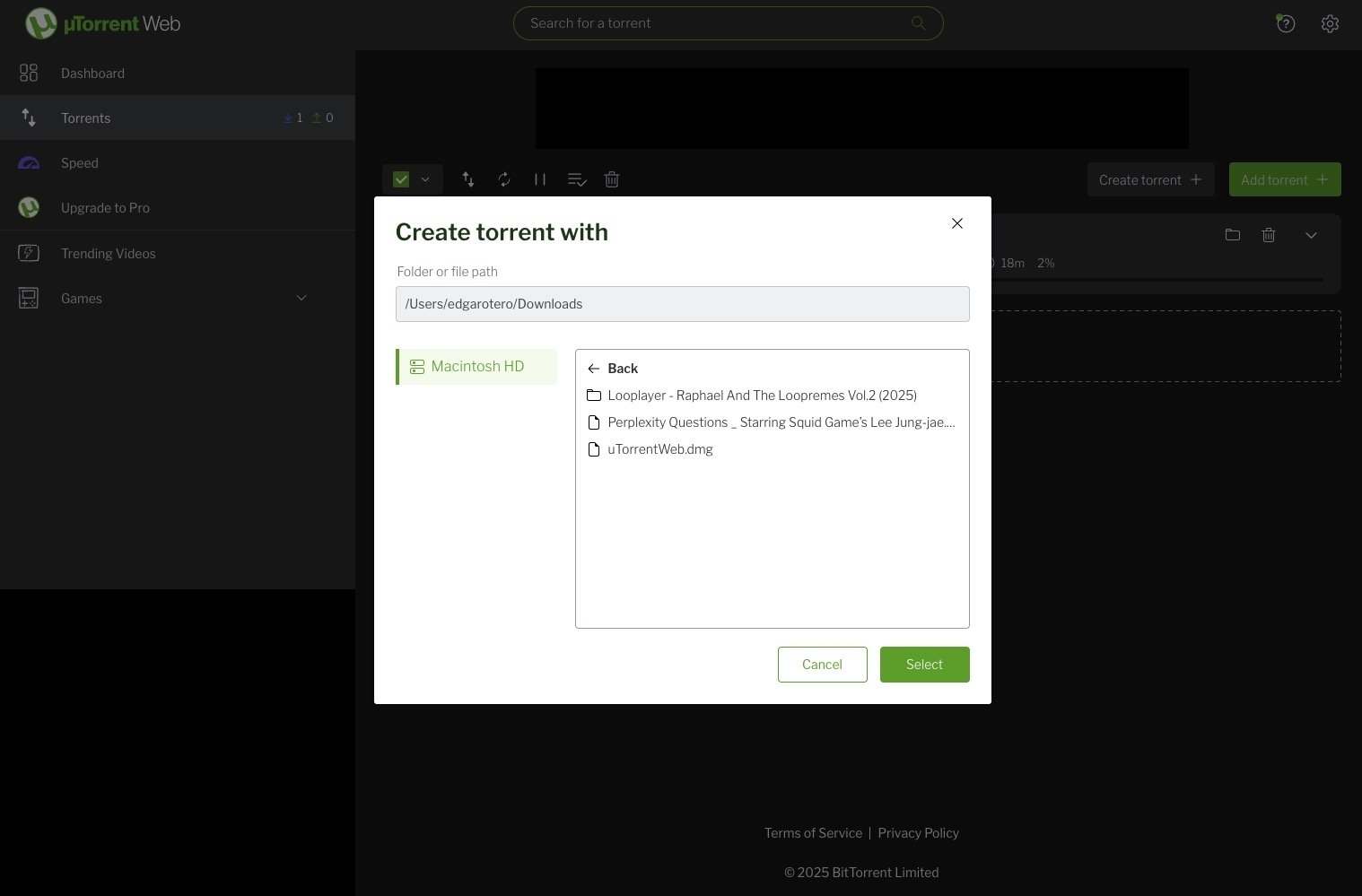Viewport: 1362px width, 896px height.
Task: Click the Upgrade to Pro logo icon
Action: (29, 207)
